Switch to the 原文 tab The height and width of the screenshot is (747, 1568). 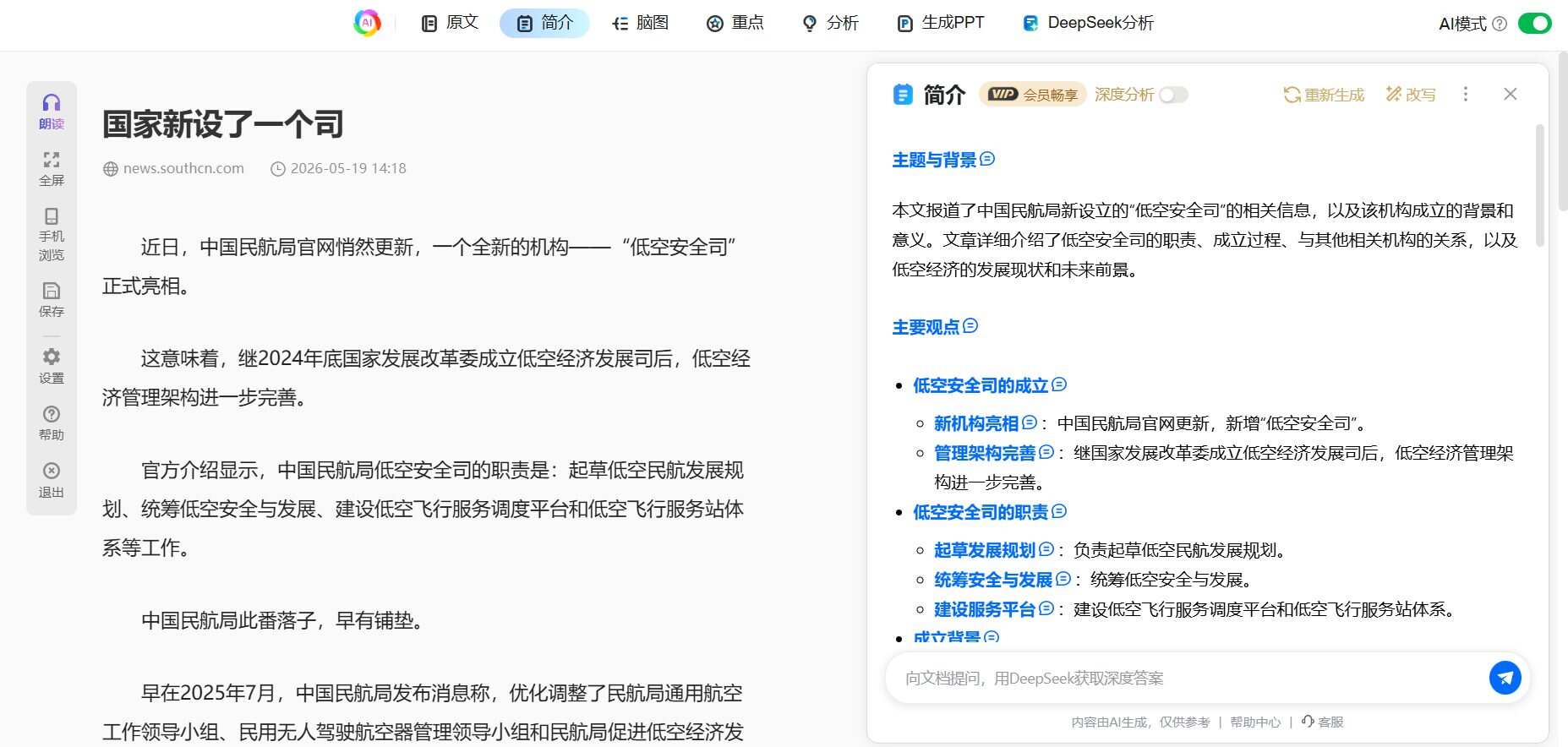click(x=450, y=23)
